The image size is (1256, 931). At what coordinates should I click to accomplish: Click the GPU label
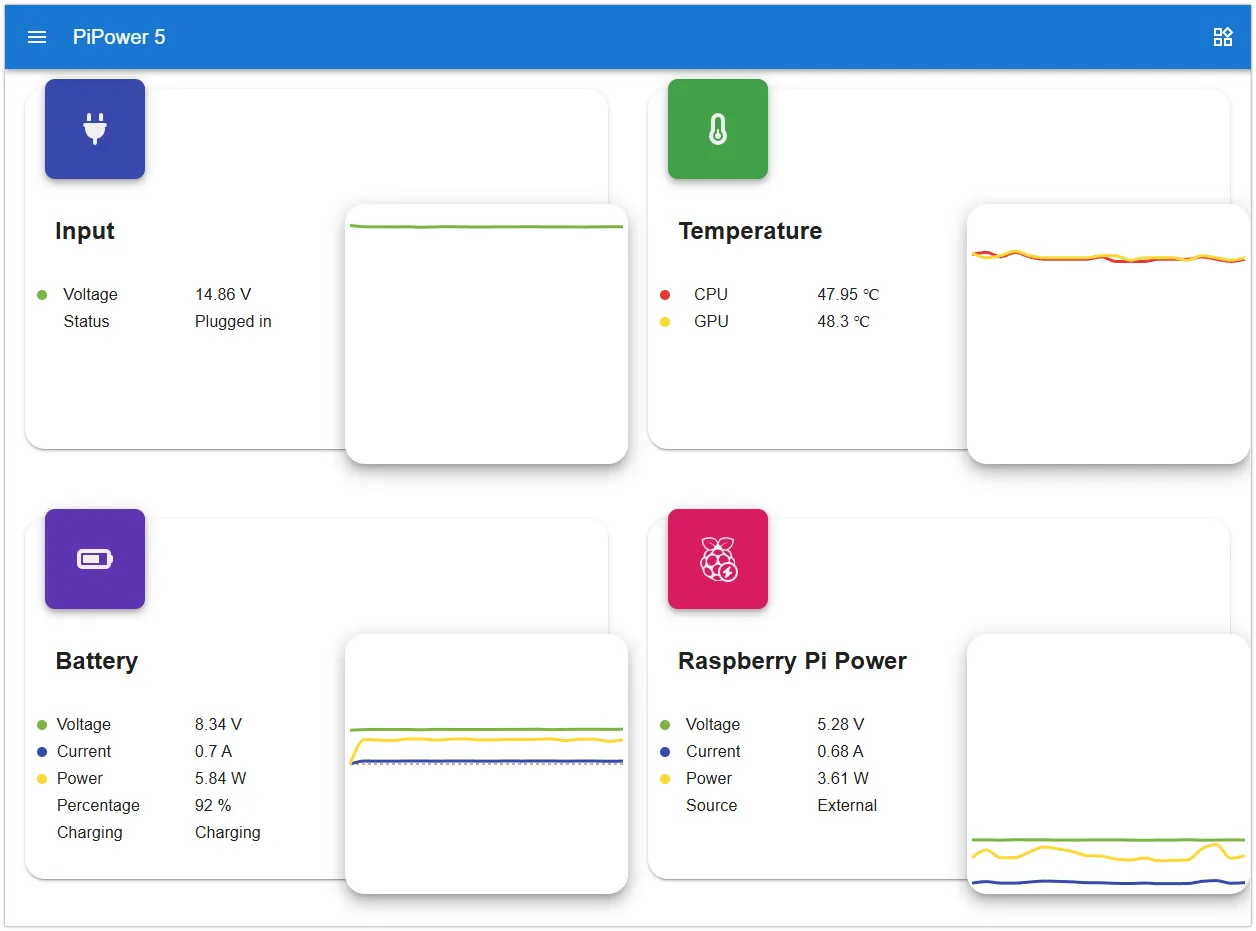pyautogui.click(x=711, y=322)
